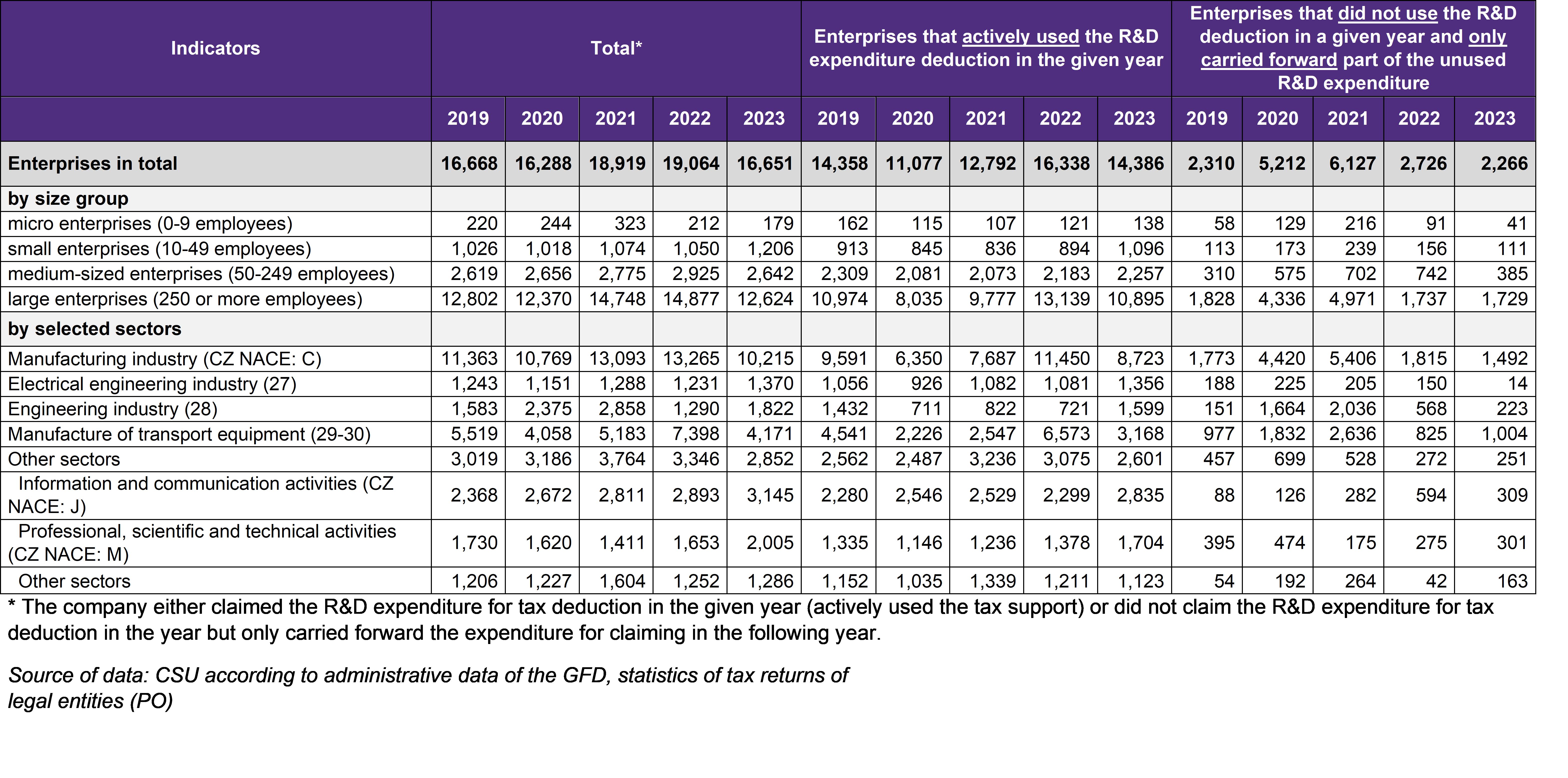The image size is (1568, 778).
Task: Select the Total* header cell
Action: 616,48
